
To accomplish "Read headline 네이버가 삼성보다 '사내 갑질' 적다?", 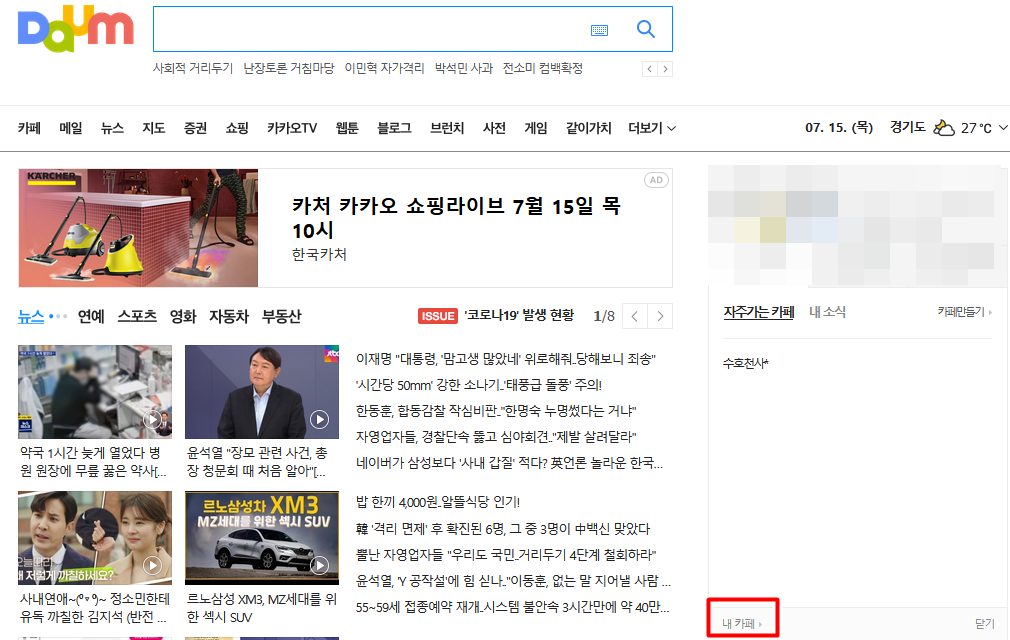I will click(x=509, y=463).
